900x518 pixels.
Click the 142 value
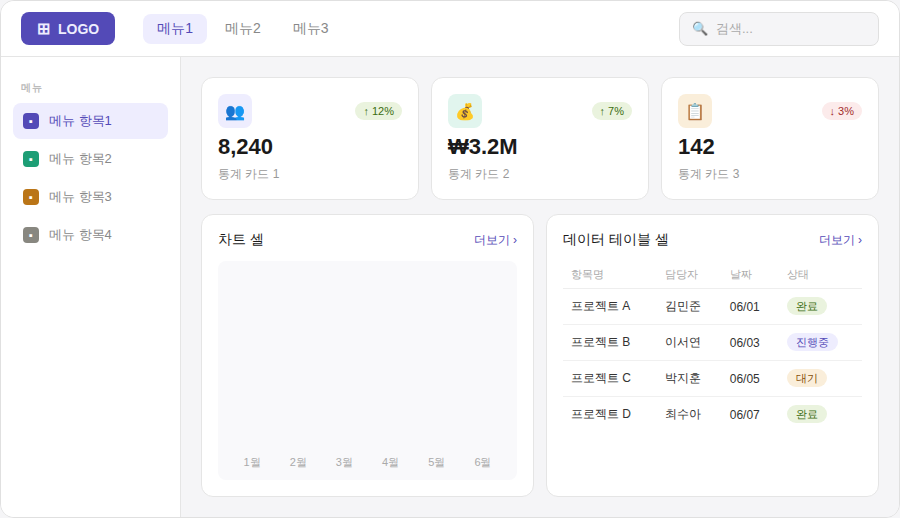696,147
